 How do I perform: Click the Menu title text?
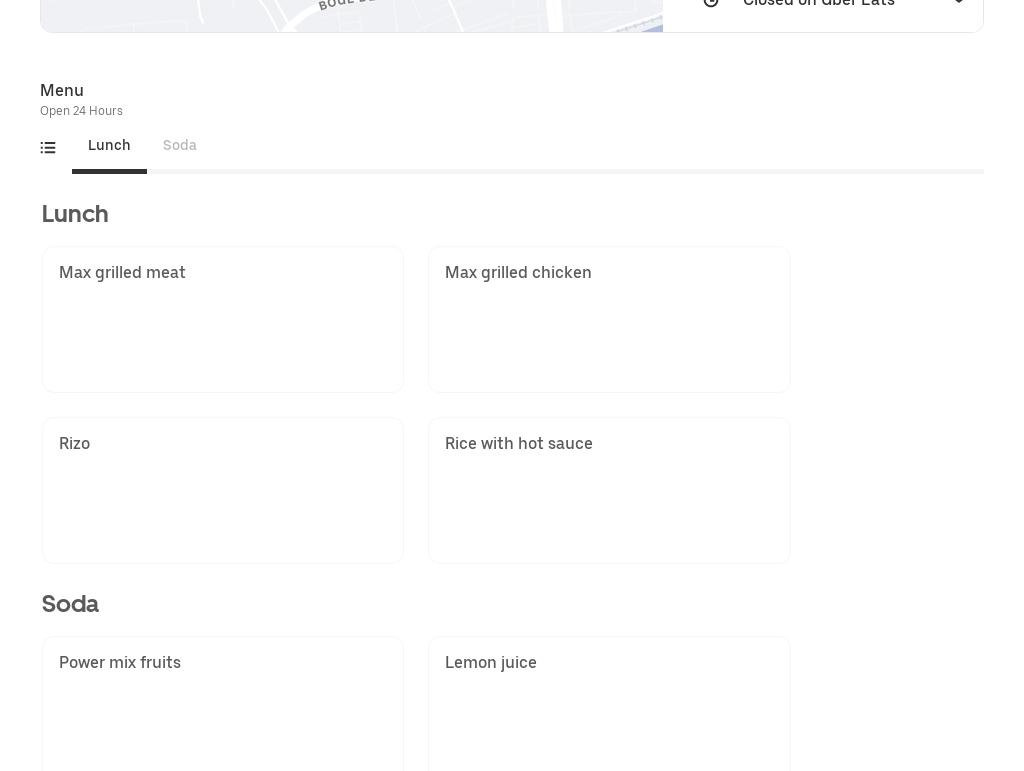[62, 90]
